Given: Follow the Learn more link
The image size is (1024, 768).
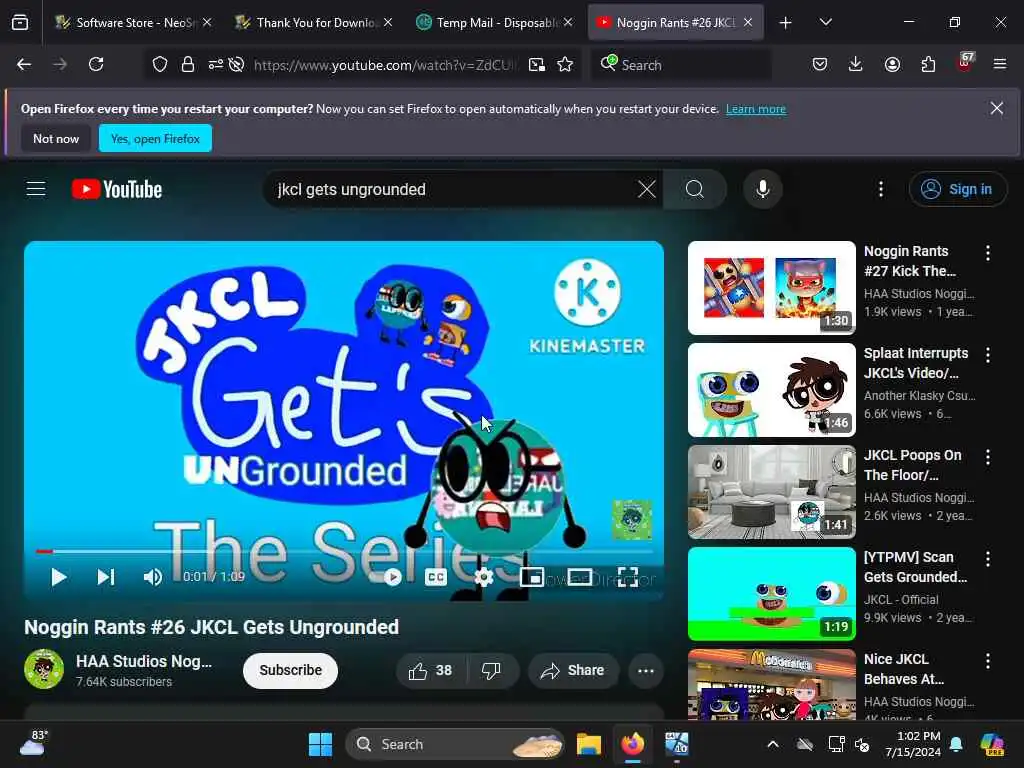Looking at the screenshot, I should tap(756, 109).
